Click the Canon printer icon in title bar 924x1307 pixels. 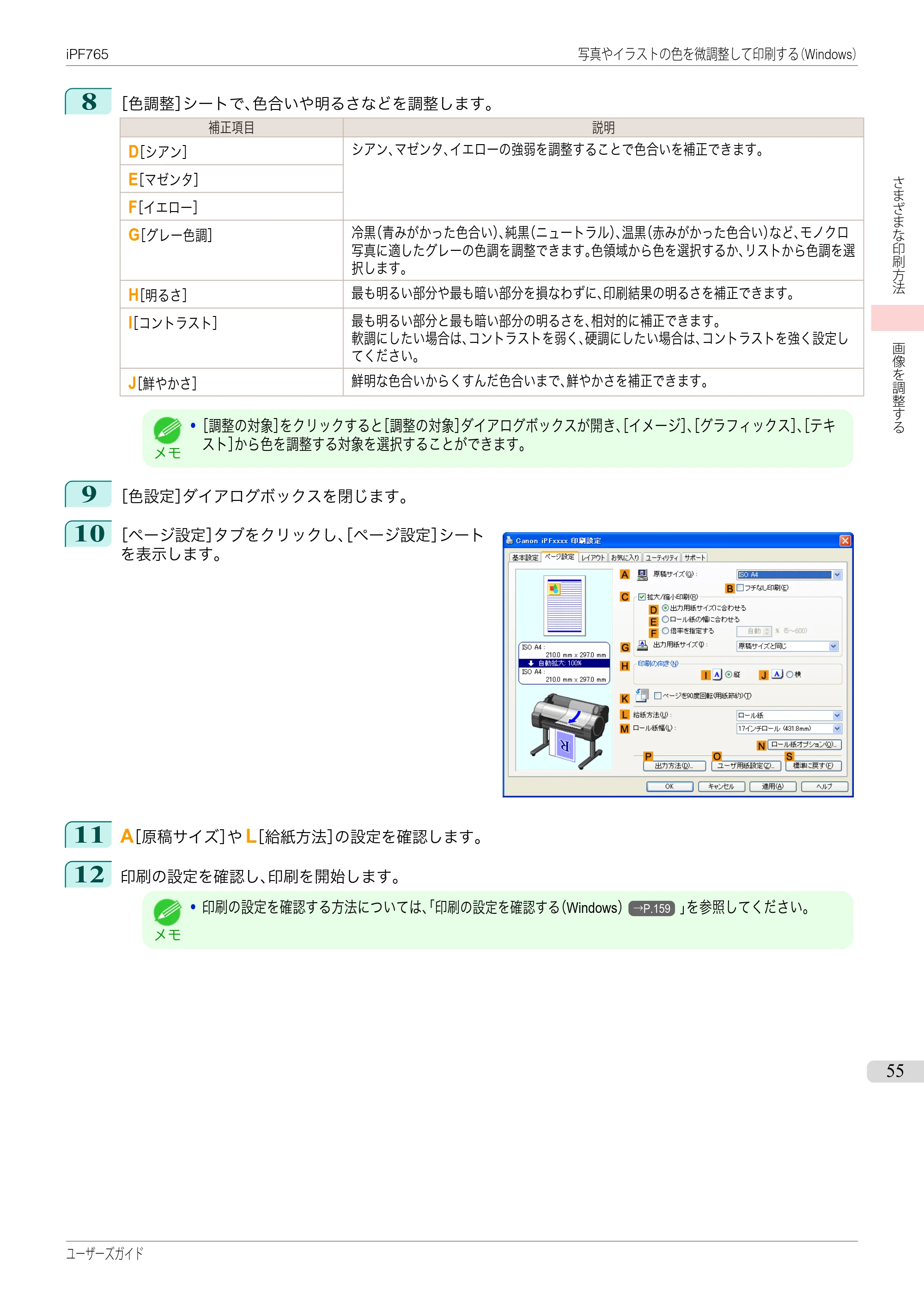(x=510, y=540)
